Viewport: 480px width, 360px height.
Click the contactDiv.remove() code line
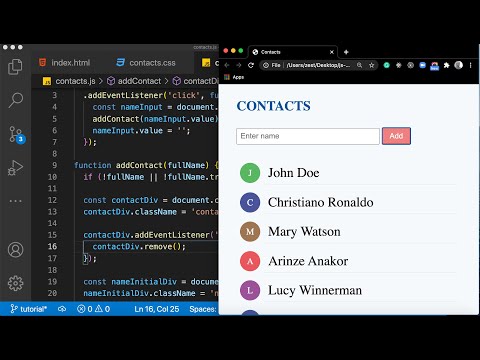coord(139,247)
